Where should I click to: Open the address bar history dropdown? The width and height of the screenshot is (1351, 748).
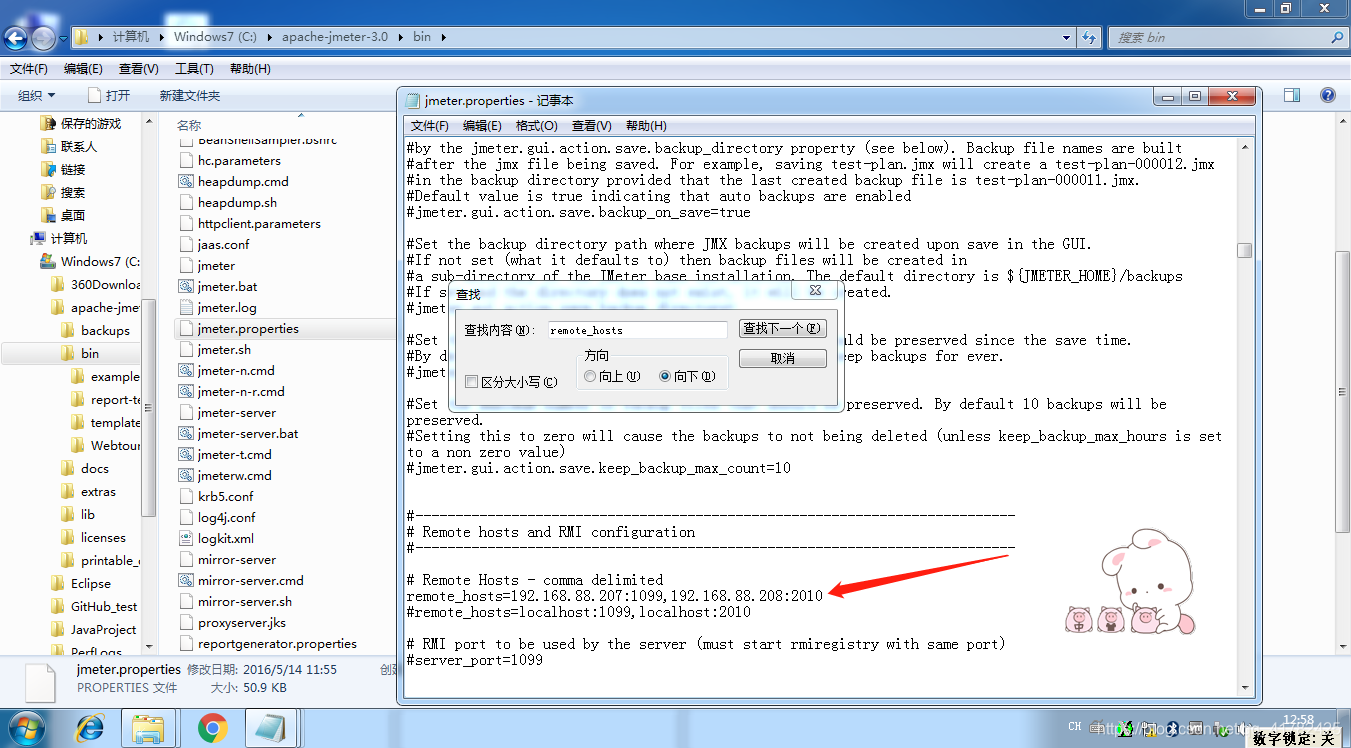click(x=1067, y=37)
